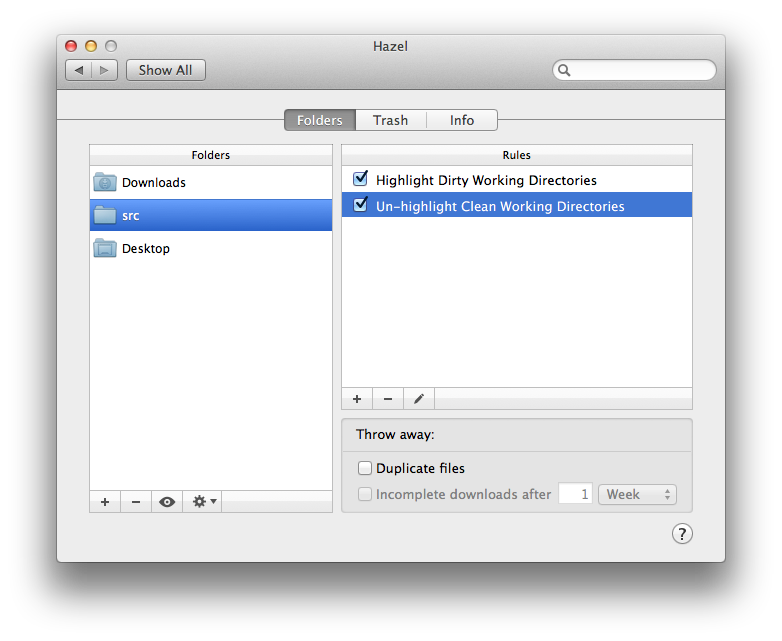Delete the selected rule with the minus button
This screenshot has height=641, width=782.
[x=388, y=399]
